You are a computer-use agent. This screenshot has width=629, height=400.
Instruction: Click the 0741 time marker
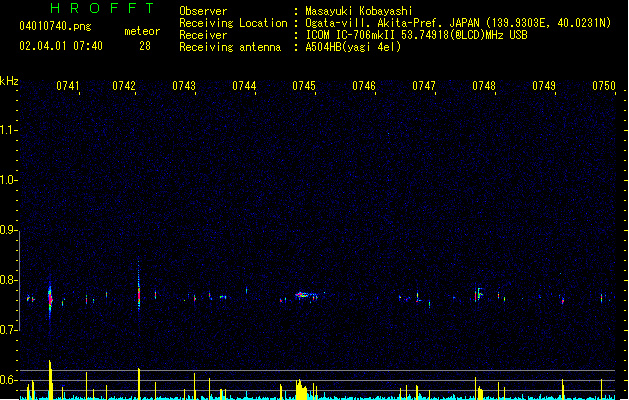pos(68,86)
